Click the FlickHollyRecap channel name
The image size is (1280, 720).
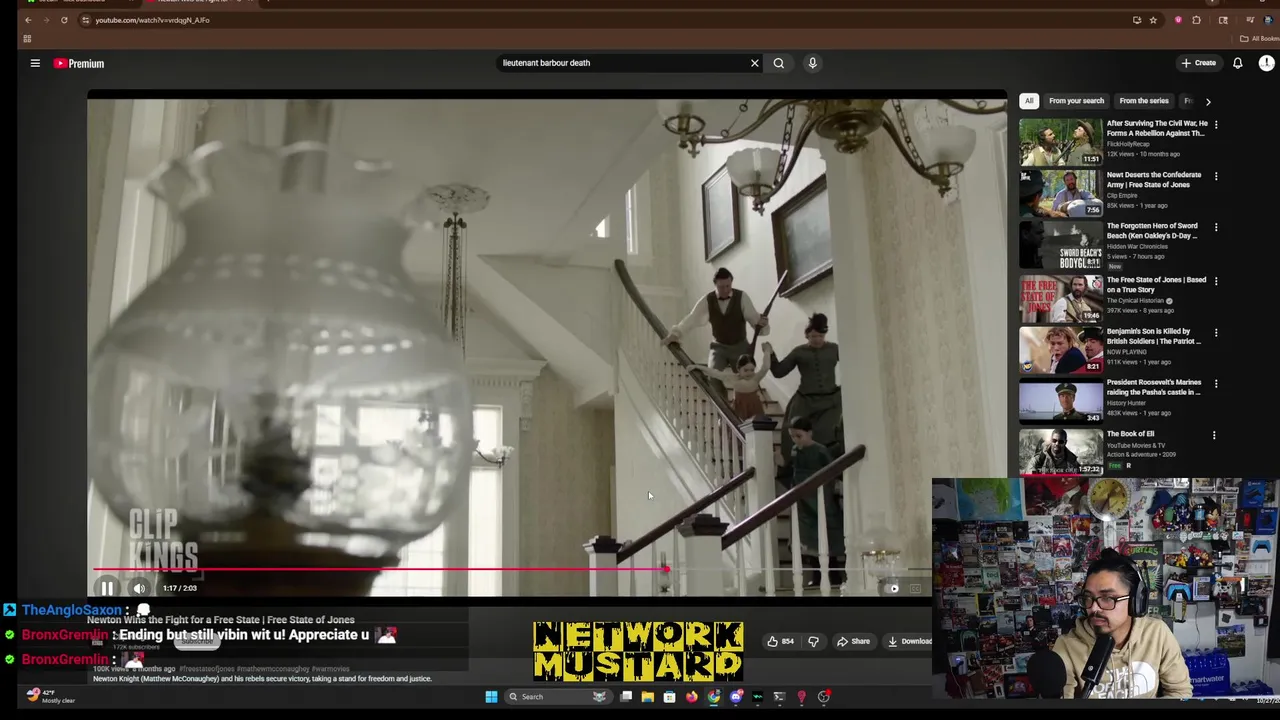pyautogui.click(x=1128, y=144)
